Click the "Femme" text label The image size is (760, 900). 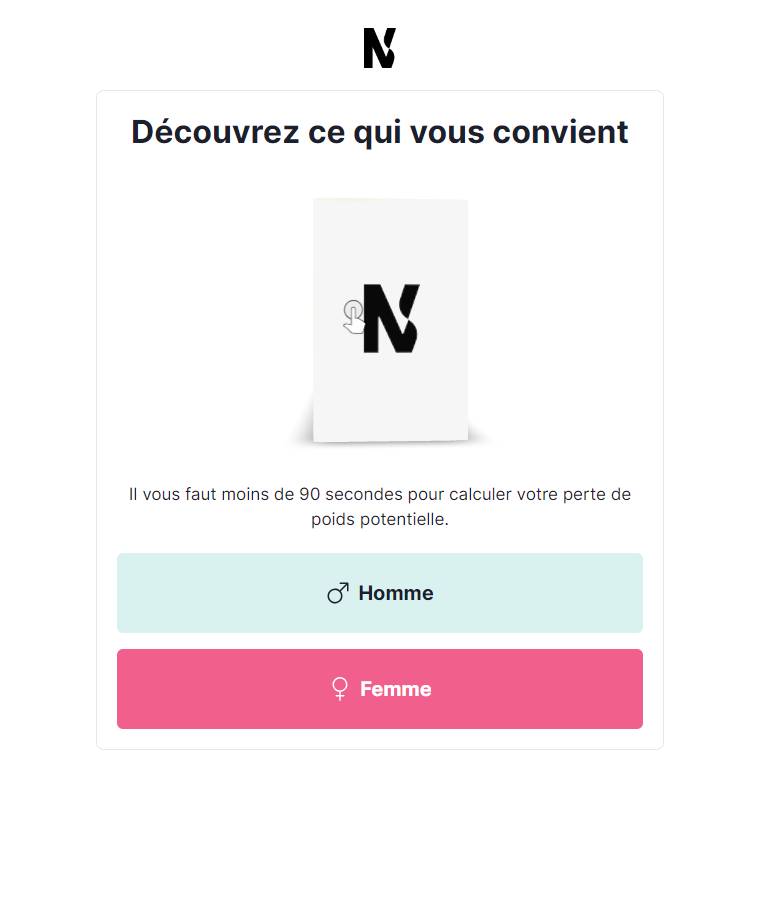point(395,689)
